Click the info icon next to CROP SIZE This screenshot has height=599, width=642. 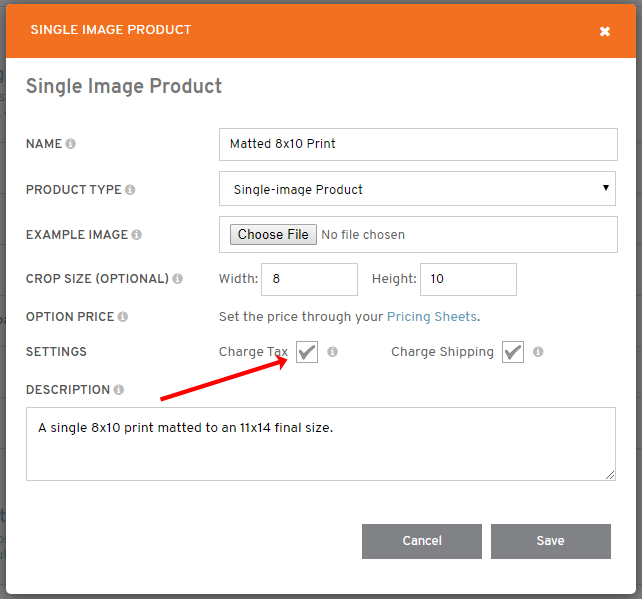[177, 279]
